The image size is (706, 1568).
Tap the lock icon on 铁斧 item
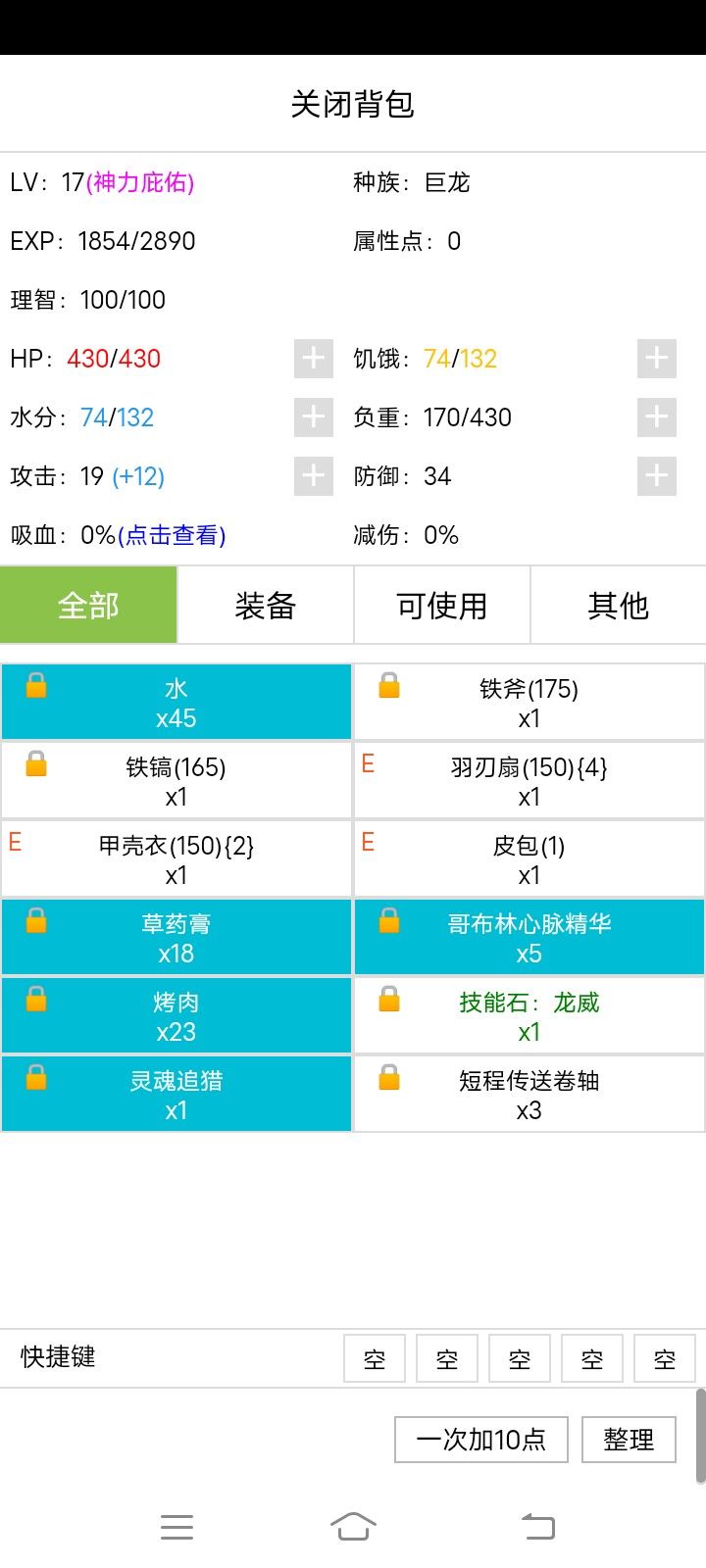[x=389, y=685]
